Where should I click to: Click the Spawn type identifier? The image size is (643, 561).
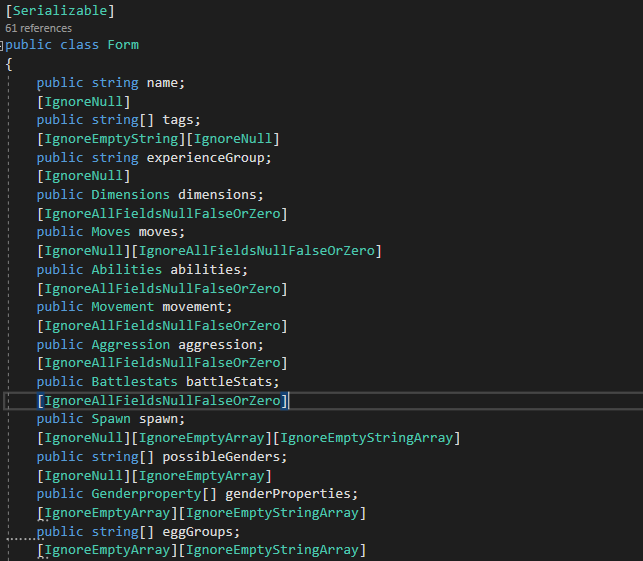[x=111, y=419]
